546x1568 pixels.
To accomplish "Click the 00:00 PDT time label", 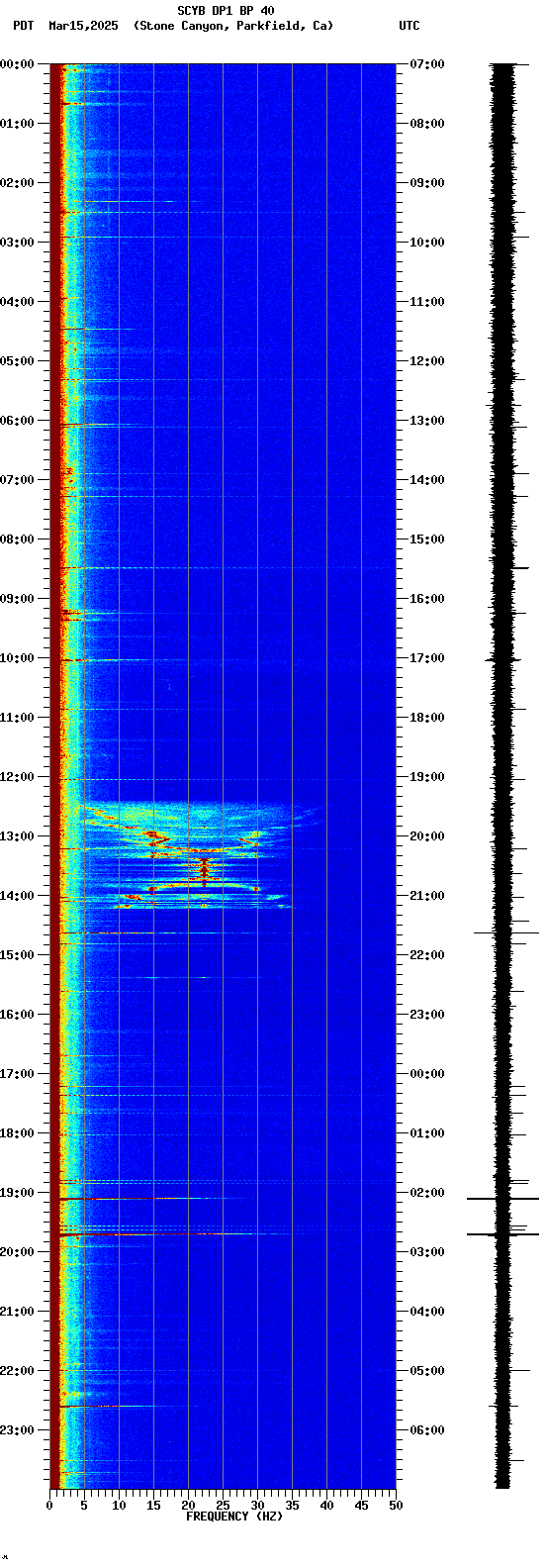I will coord(18,64).
